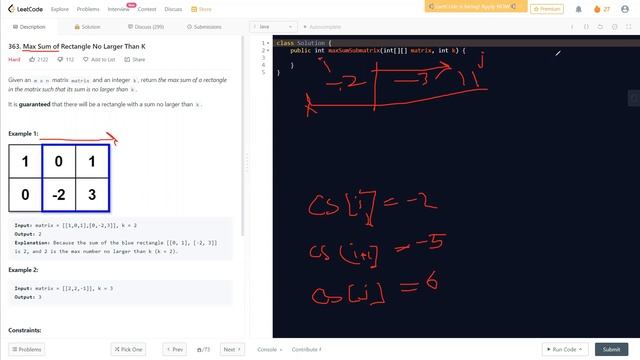This screenshot has height=360, width=640.
Task: Click the curly braces format code icon
Action: (x=586, y=27)
